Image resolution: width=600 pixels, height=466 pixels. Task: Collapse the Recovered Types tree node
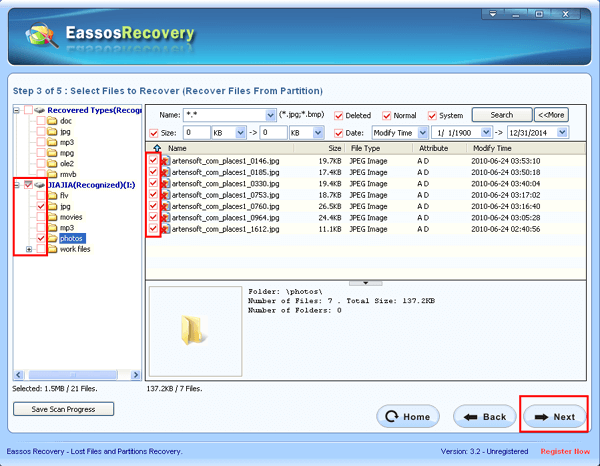coord(16,110)
